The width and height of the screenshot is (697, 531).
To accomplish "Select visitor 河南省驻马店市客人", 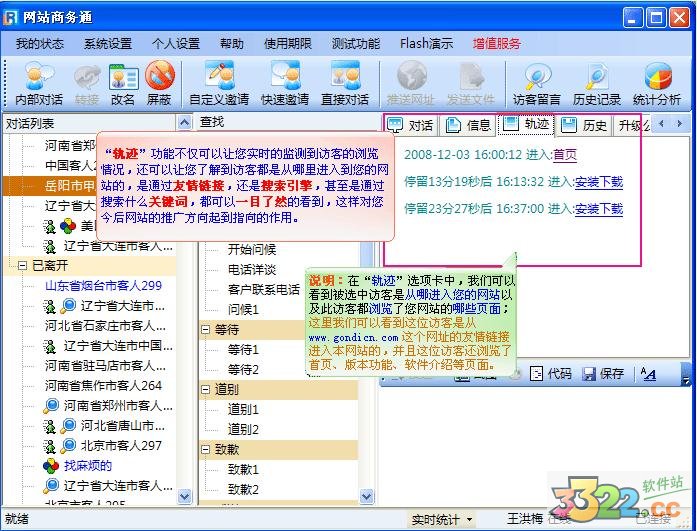I will (105, 365).
